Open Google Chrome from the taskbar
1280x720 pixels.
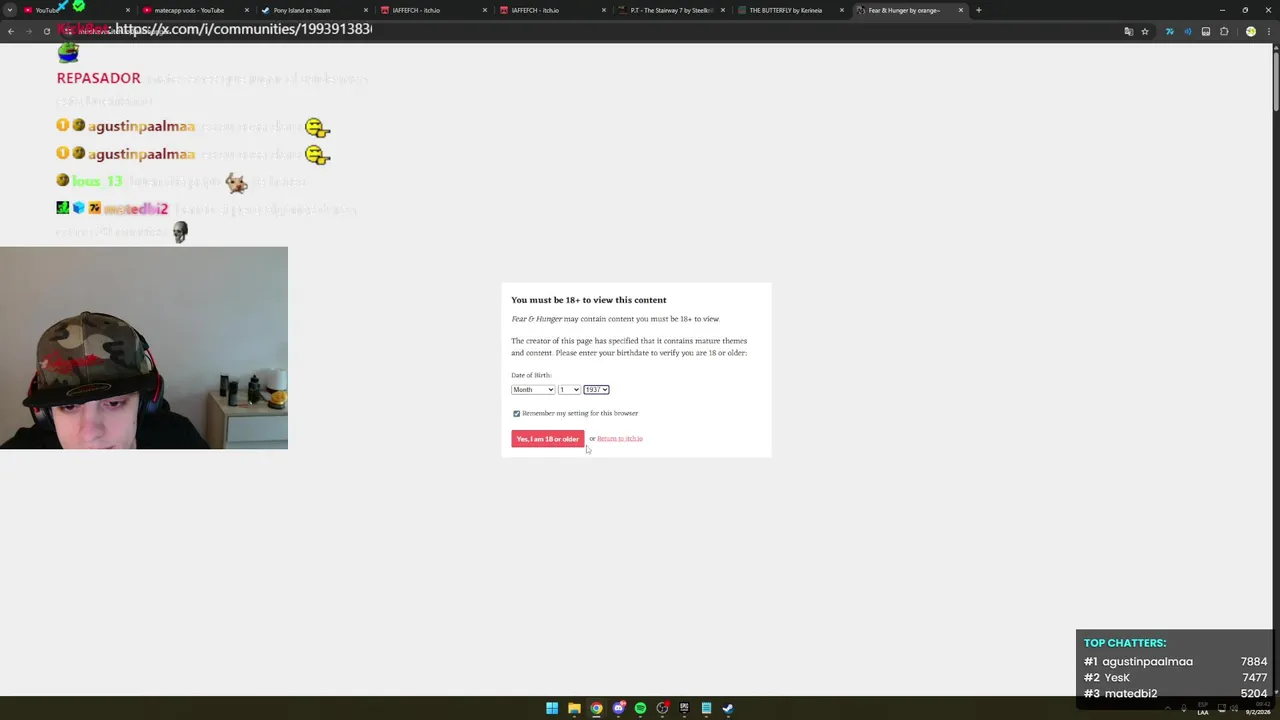point(596,708)
